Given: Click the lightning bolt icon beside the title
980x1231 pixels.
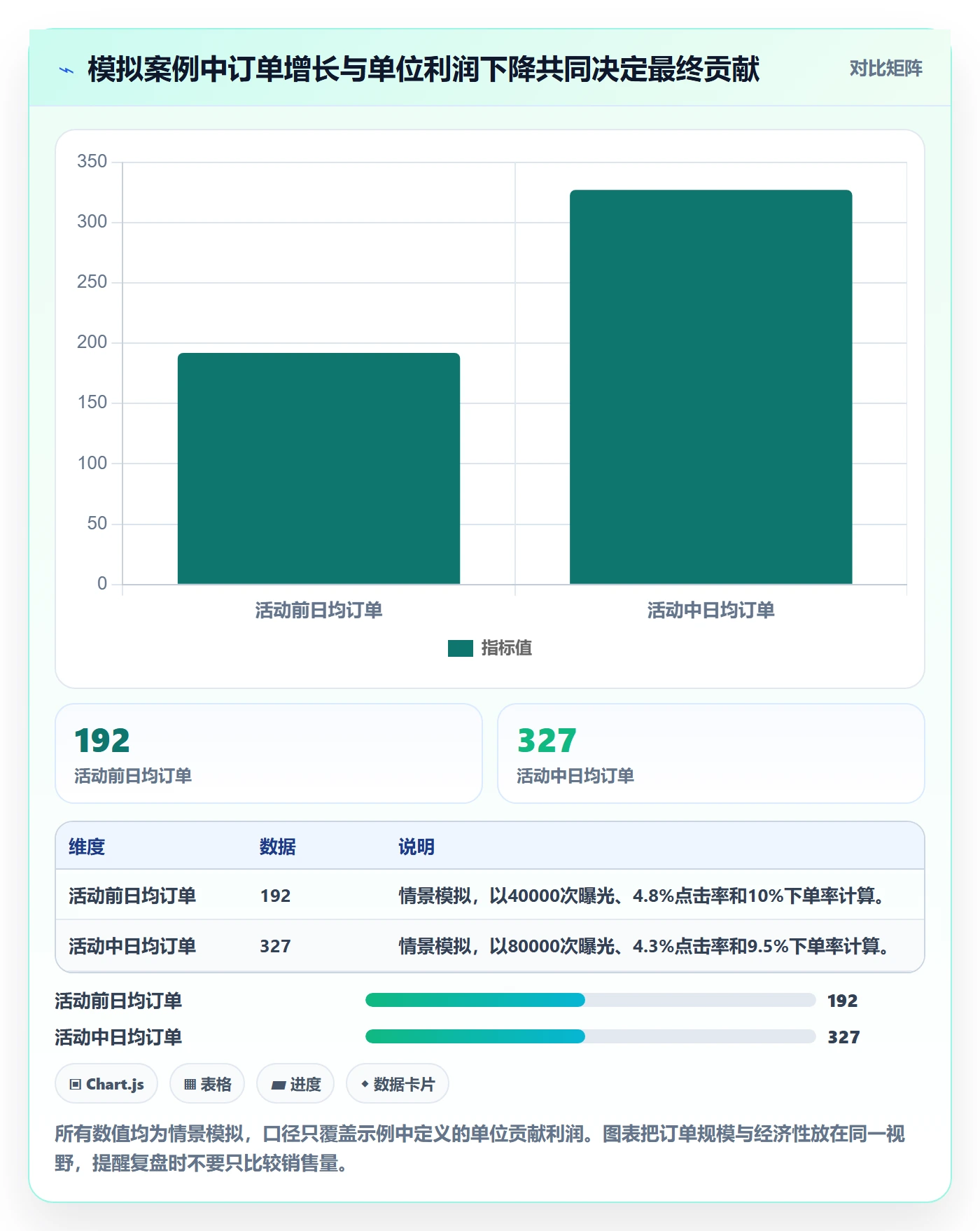Looking at the screenshot, I should click(66, 70).
